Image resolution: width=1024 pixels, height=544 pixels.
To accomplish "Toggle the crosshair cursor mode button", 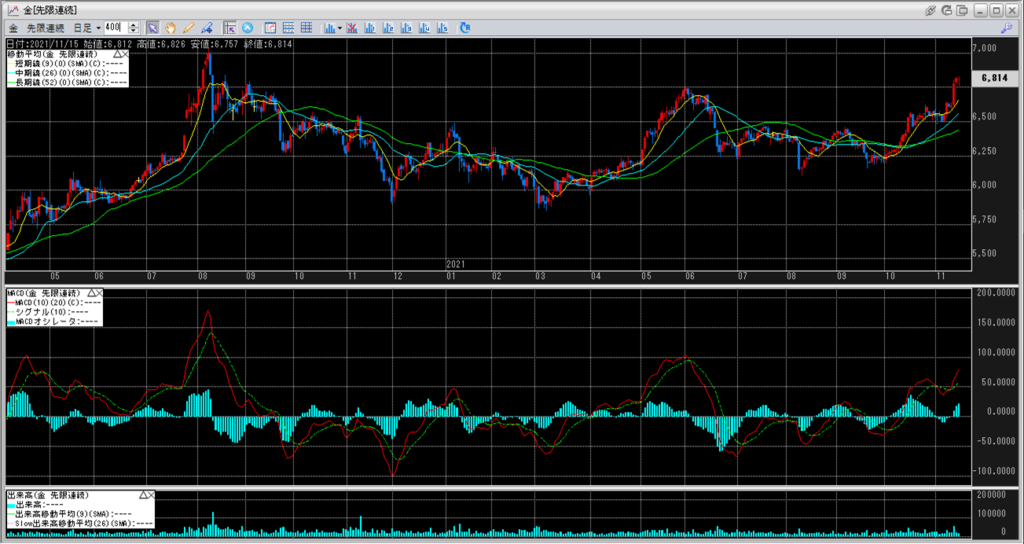I will click(230, 27).
